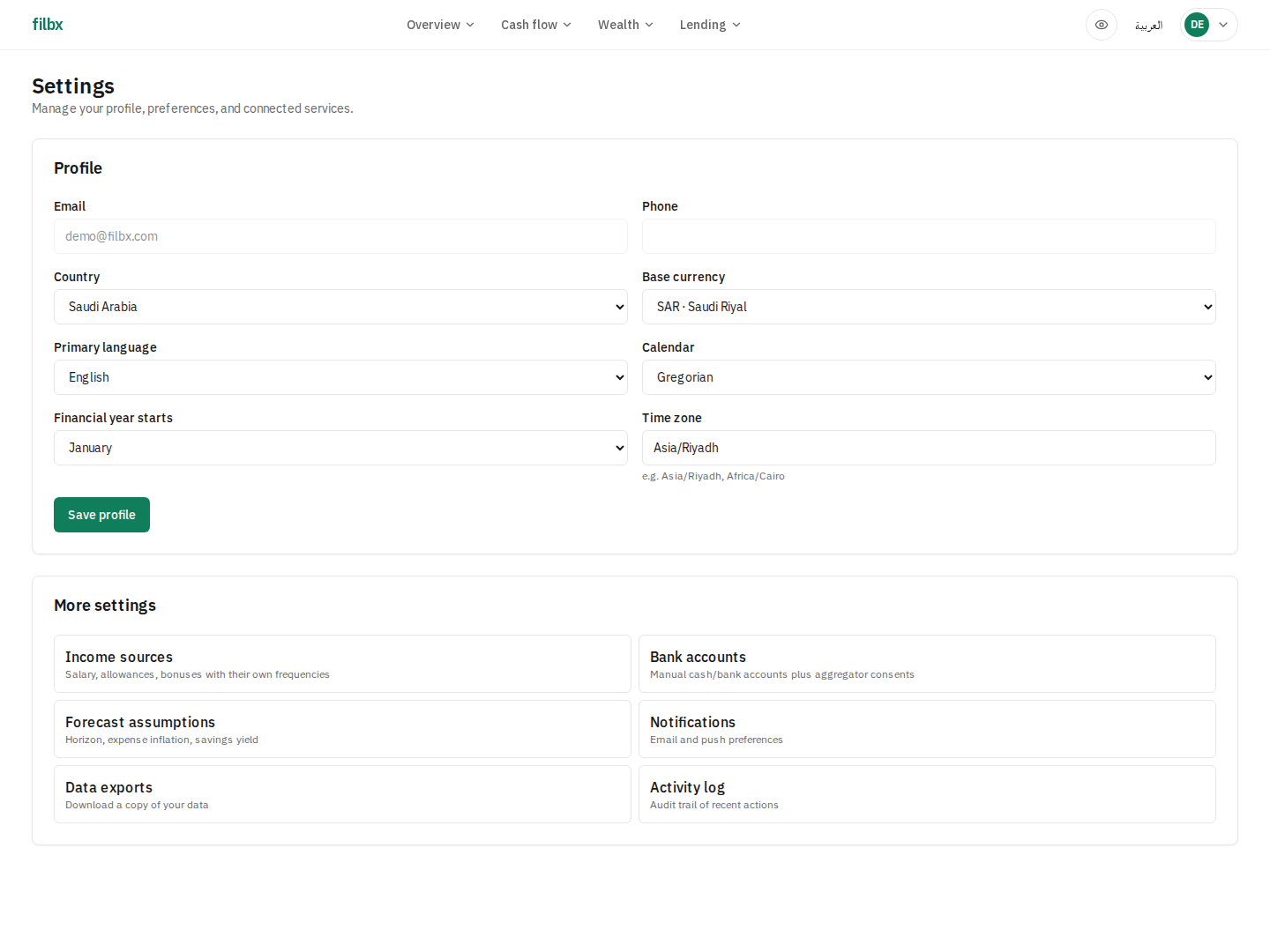Open the Base currency dropdown
The image size is (1270, 952).
[x=929, y=307]
